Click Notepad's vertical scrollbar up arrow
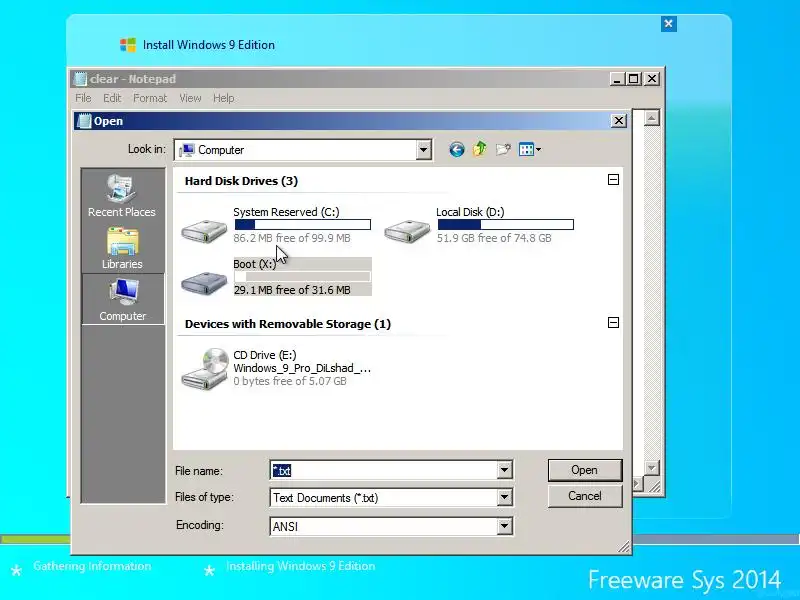Image resolution: width=800 pixels, height=600 pixels. pos(652,118)
